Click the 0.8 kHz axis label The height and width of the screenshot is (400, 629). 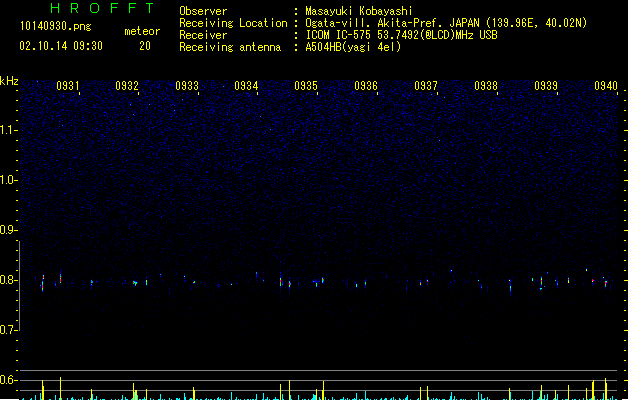tap(8, 280)
